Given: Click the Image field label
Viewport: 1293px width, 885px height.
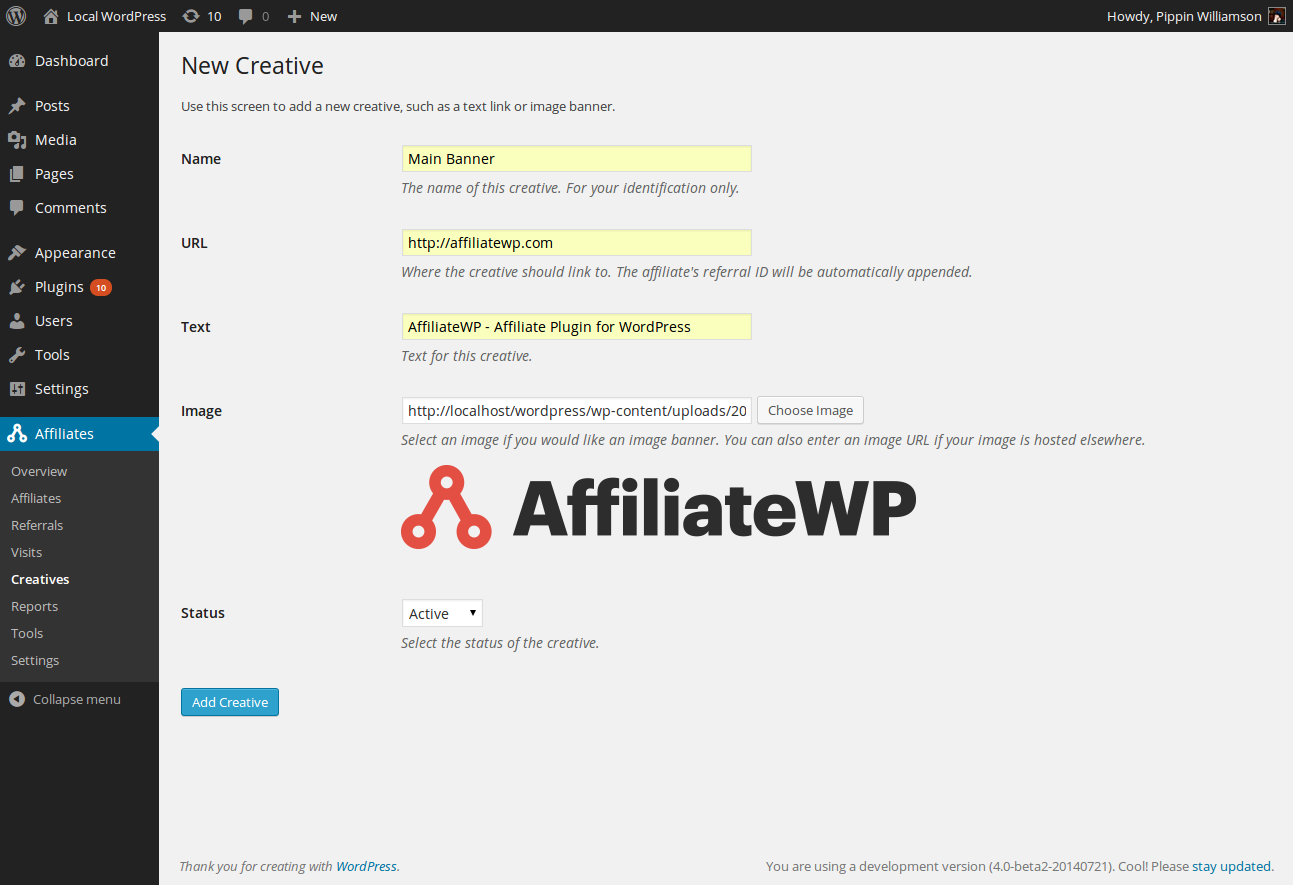Looking at the screenshot, I should coord(201,411).
